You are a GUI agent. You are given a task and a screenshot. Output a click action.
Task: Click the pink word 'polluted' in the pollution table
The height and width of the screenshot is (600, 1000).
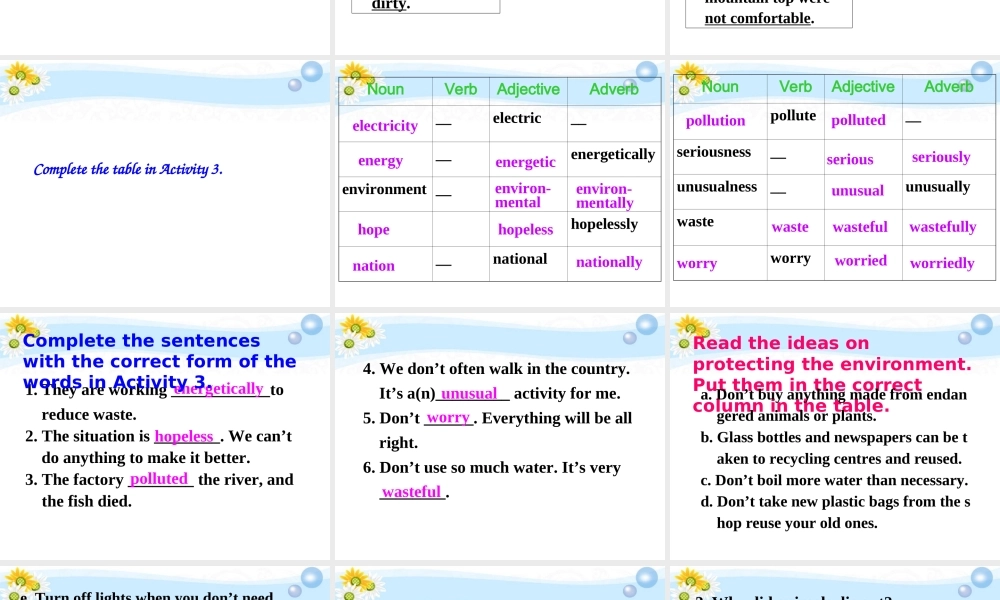click(858, 120)
